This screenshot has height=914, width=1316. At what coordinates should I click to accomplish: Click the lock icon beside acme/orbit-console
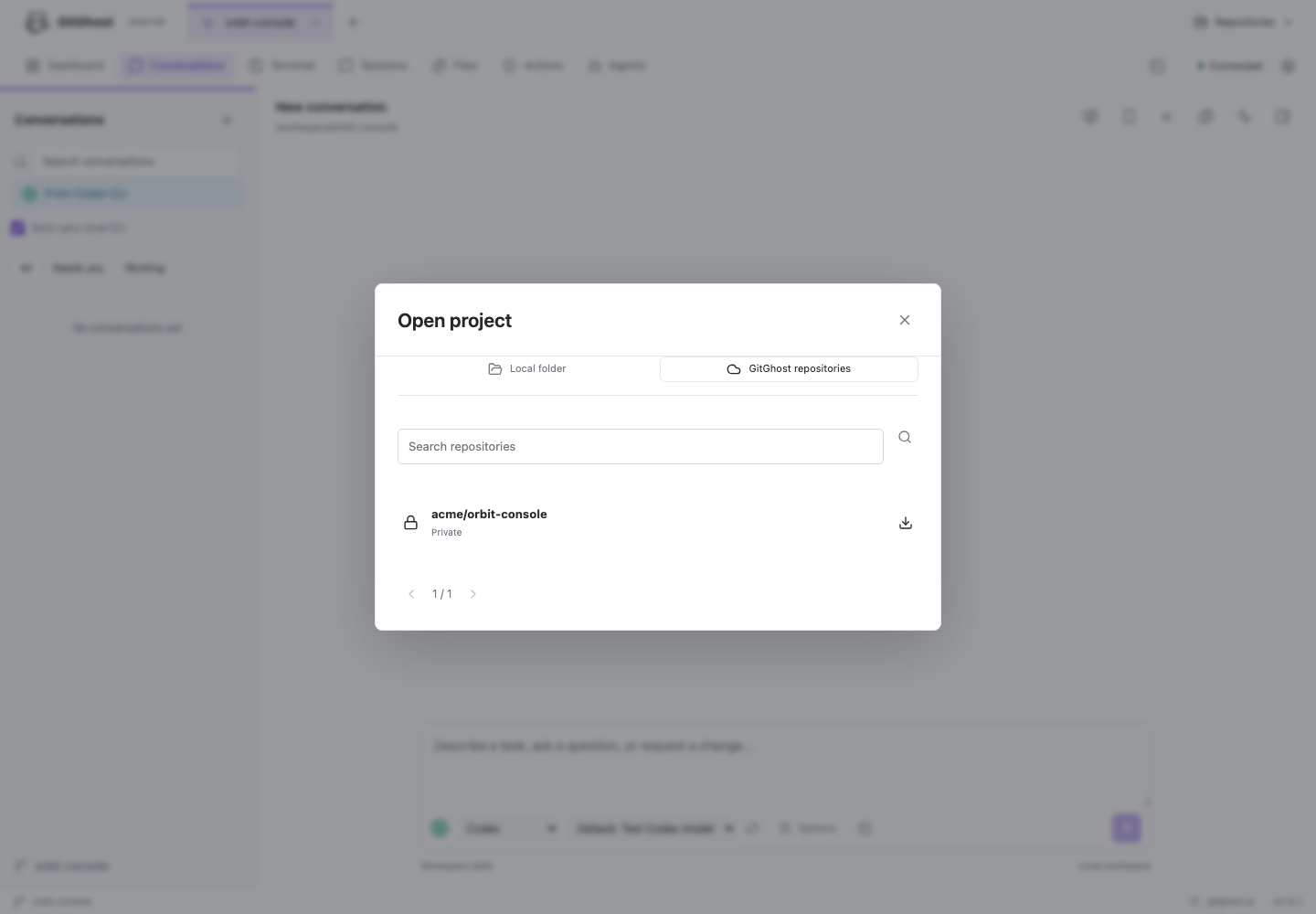click(x=411, y=523)
